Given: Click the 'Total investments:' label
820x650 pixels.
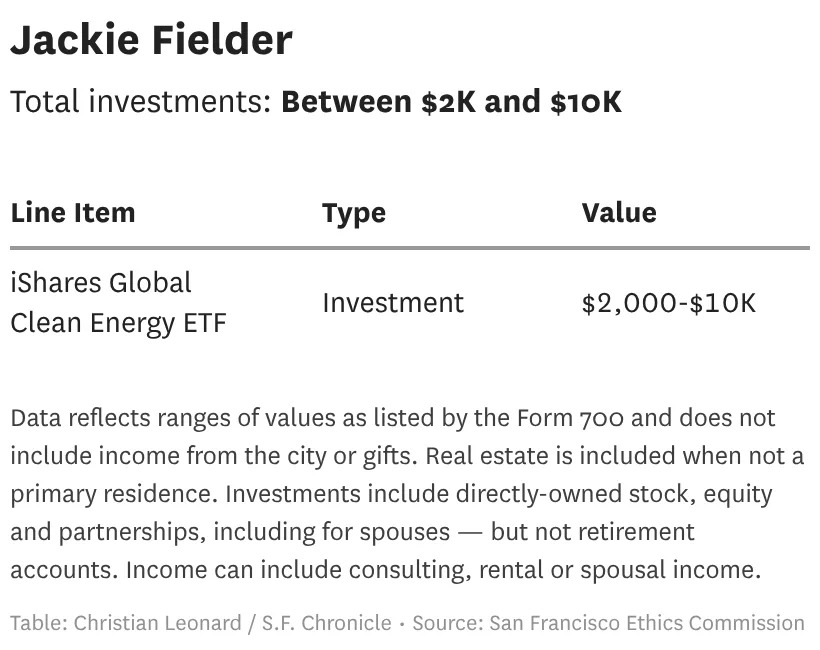Looking at the screenshot, I should tap(141, 102).
